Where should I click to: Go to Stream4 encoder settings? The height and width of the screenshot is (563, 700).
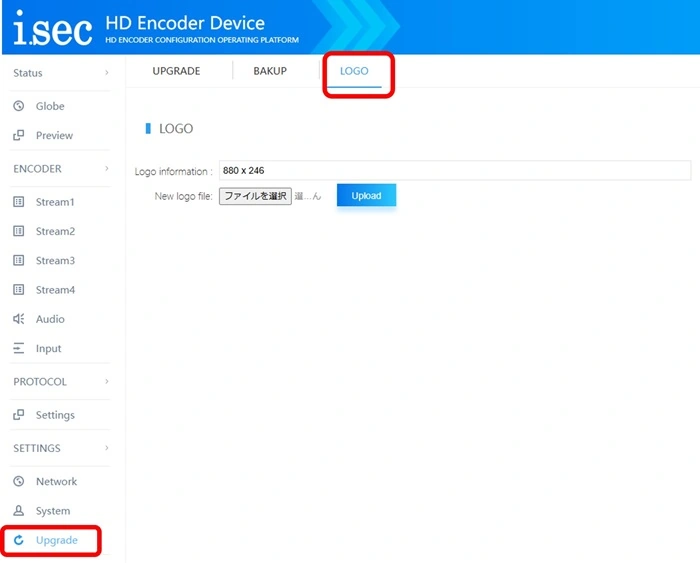pos(55,290)
